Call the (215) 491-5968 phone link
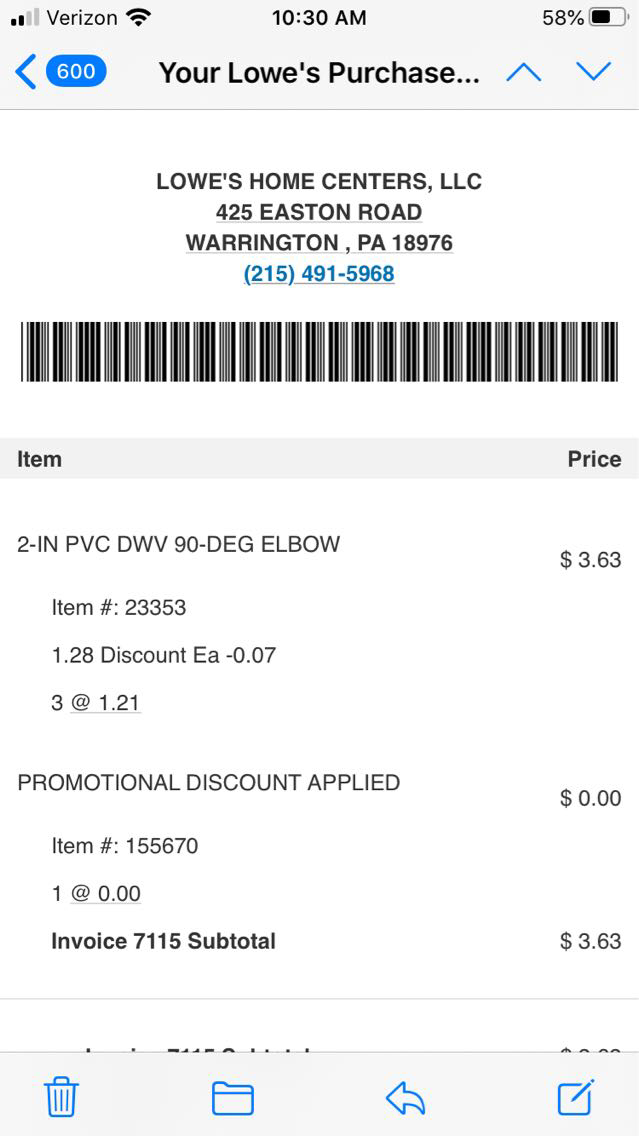 319,274
